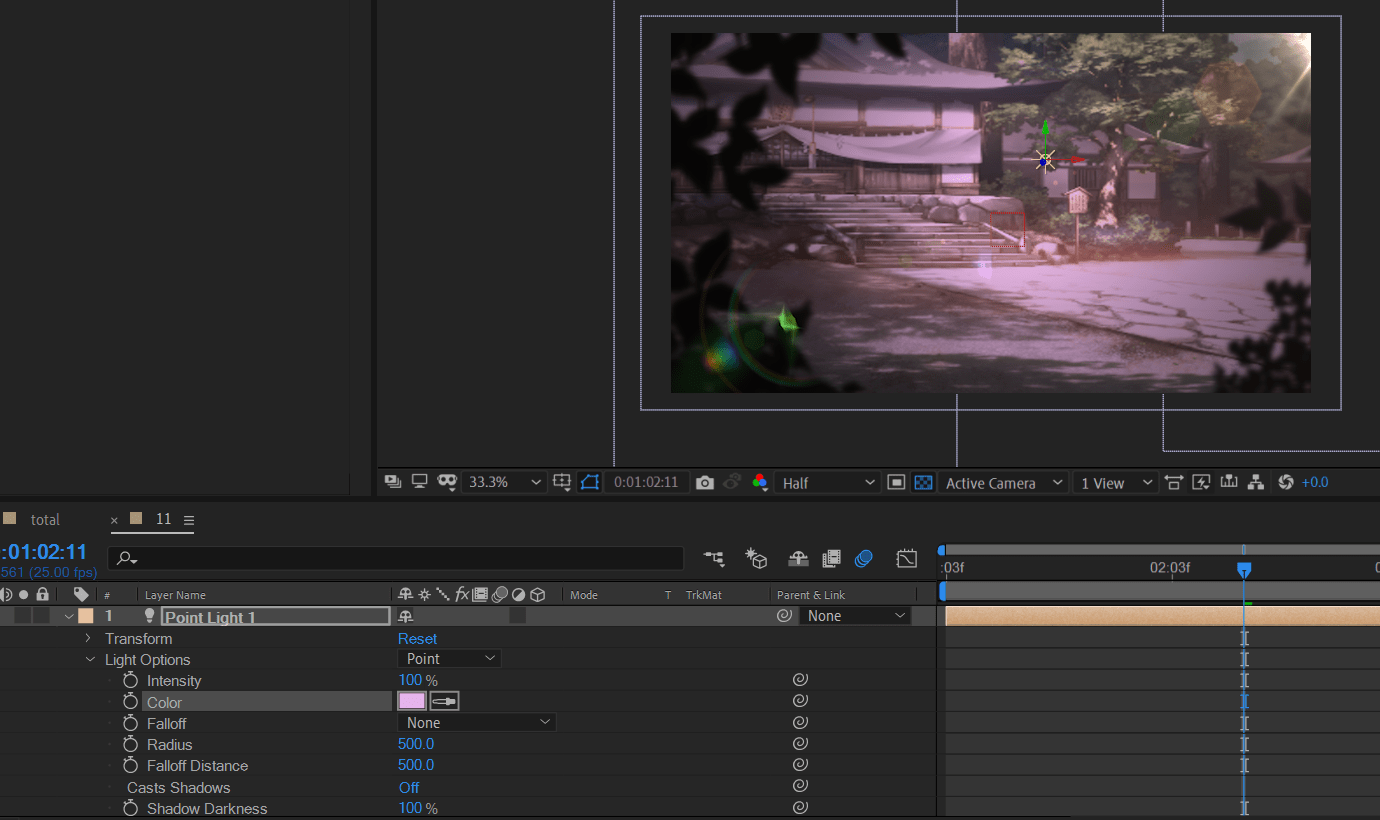
Task: Toggle hide shy layers icon
Action: (798, 559)
